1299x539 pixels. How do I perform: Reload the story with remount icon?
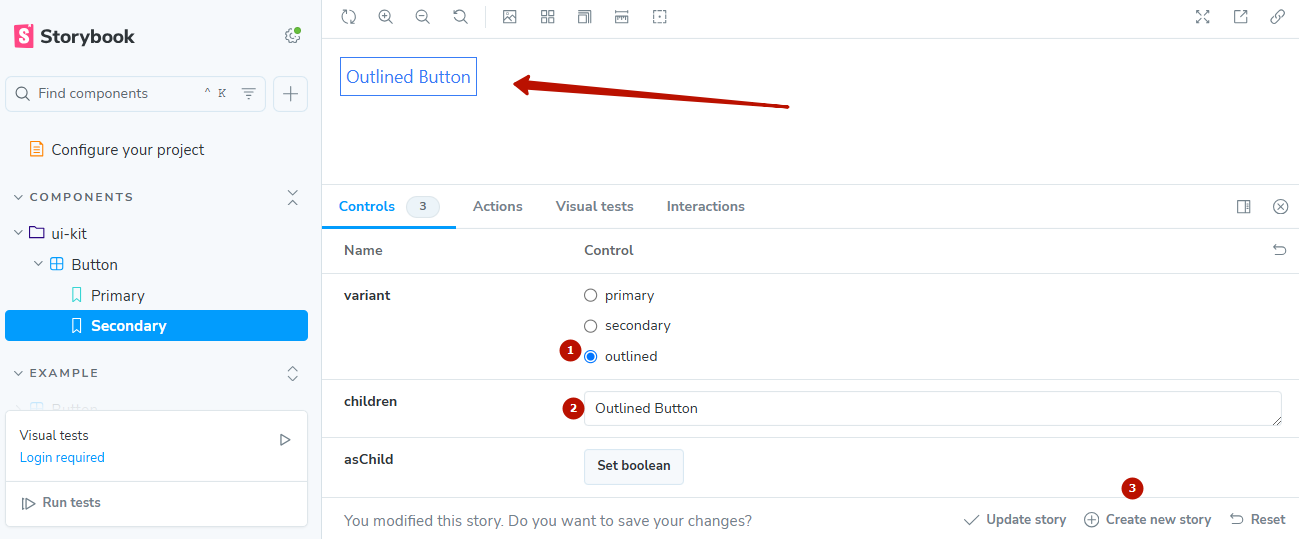348,16
